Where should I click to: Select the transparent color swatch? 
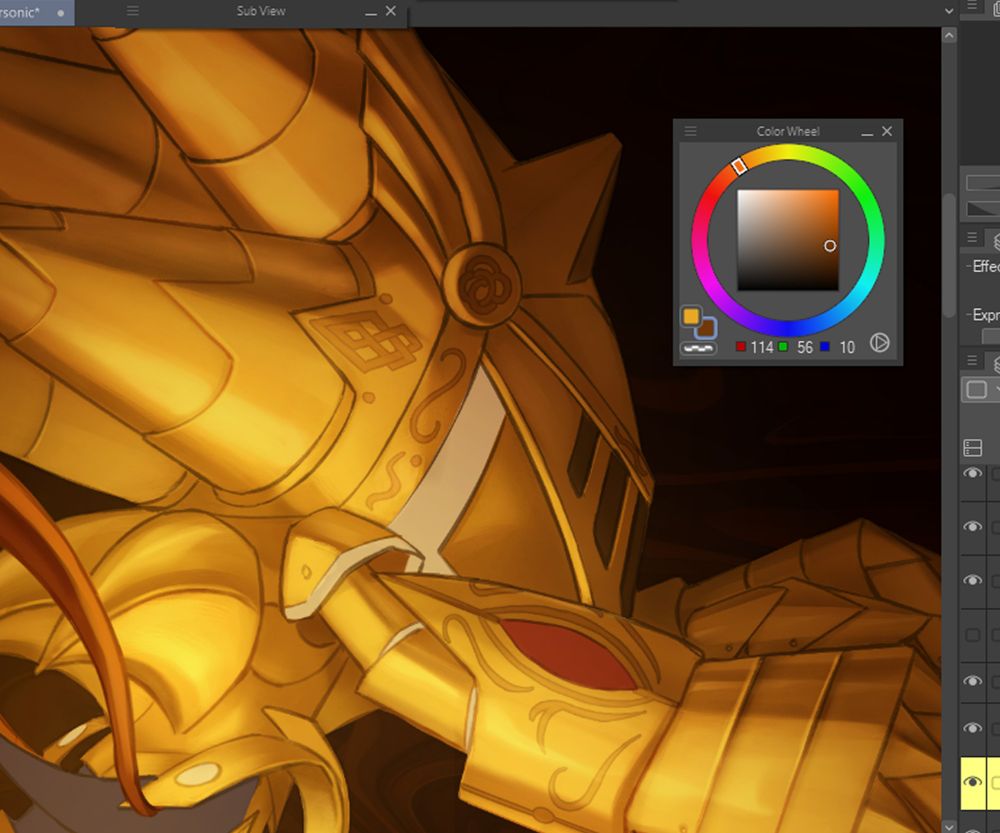click(698, 348)
